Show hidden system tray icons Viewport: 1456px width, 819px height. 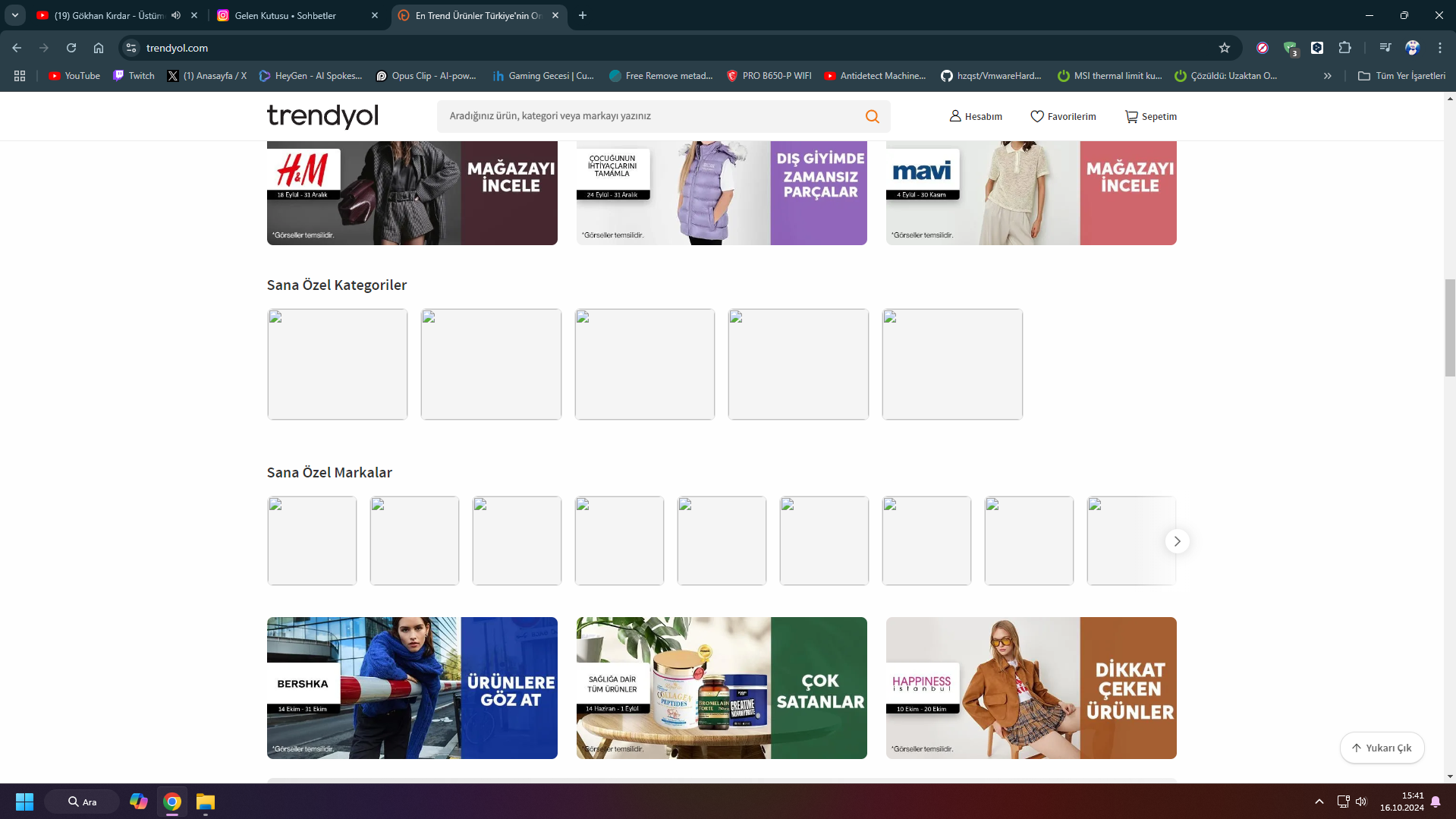(1319, 802)
